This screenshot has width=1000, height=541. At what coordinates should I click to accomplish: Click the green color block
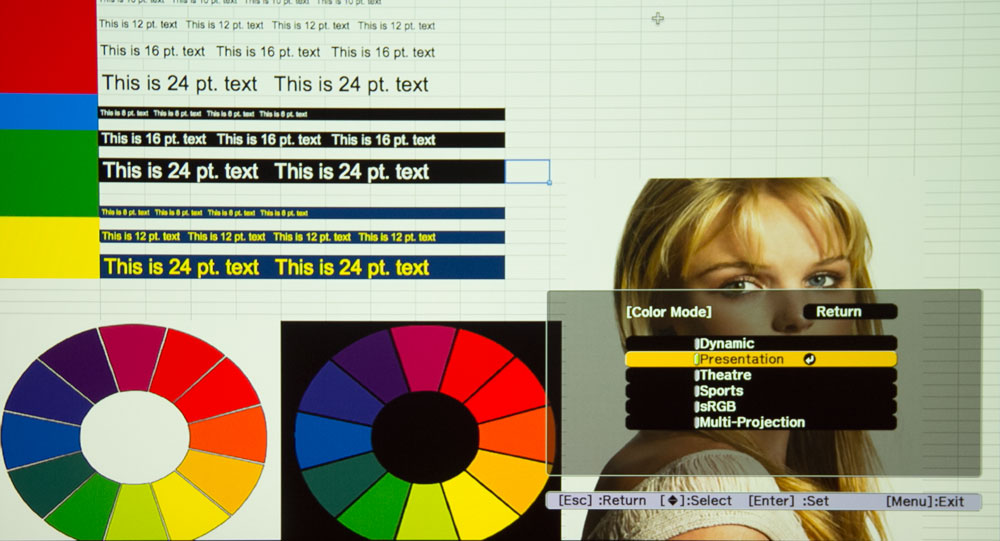(x=48, y=173)
